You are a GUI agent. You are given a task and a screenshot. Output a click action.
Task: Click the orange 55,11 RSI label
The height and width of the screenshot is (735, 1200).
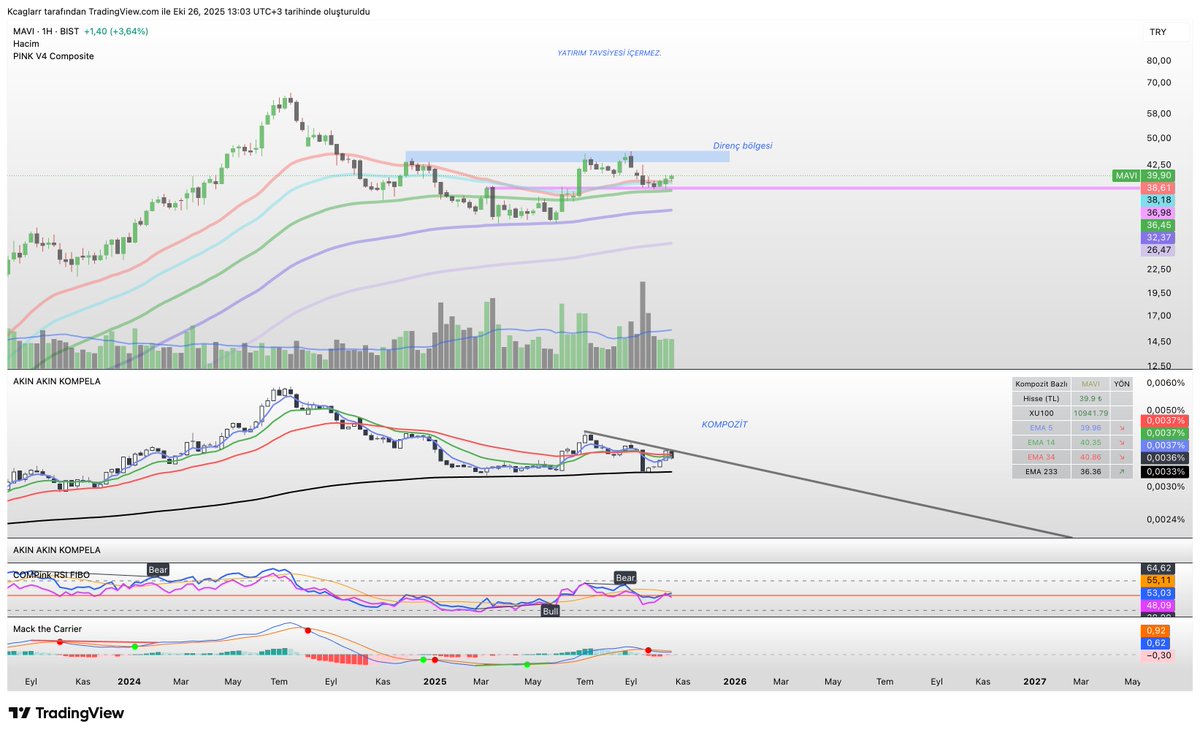point(1157,580)
